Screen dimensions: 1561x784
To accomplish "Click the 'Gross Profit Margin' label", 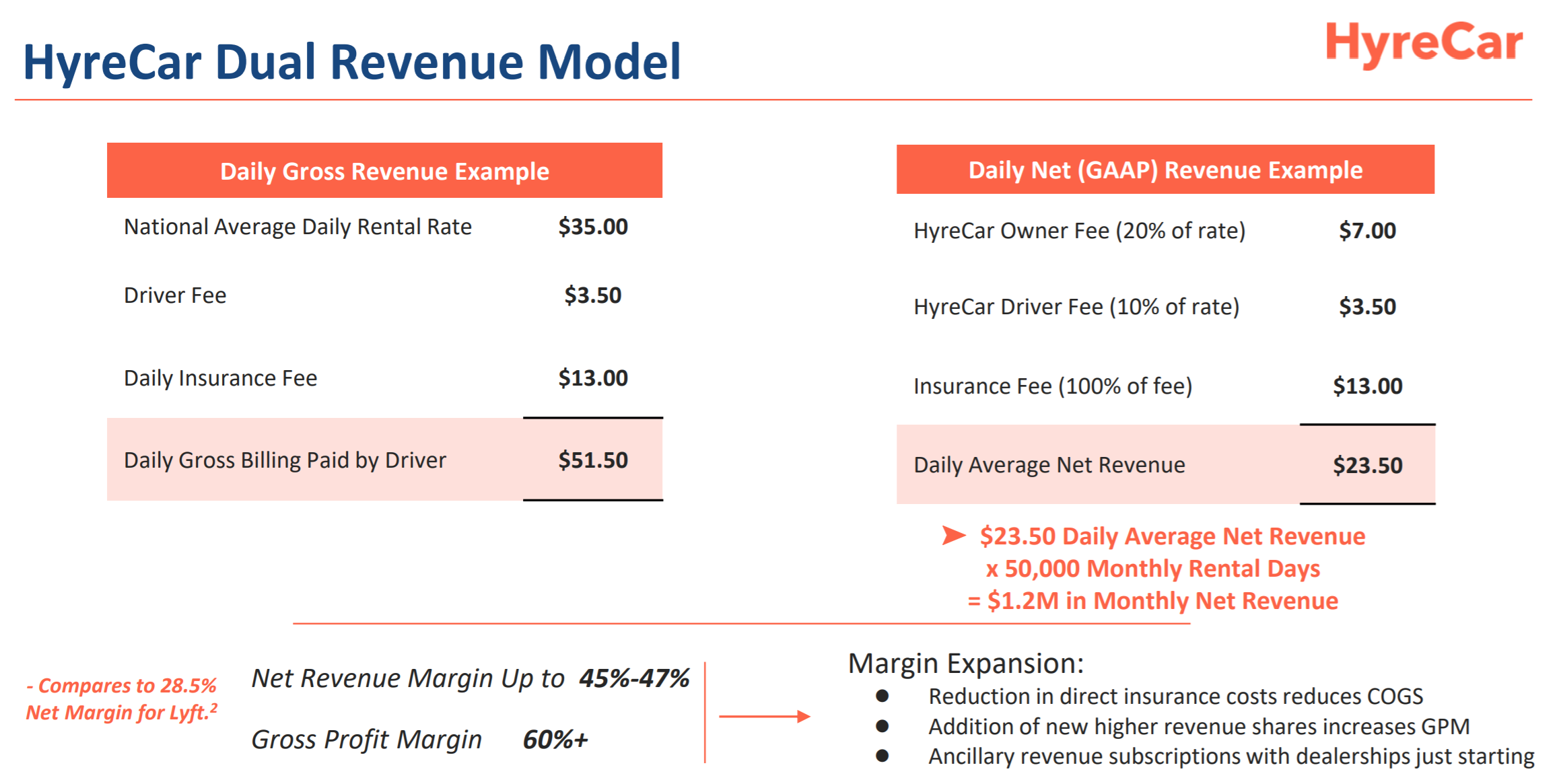I will [x=366, y=740].
